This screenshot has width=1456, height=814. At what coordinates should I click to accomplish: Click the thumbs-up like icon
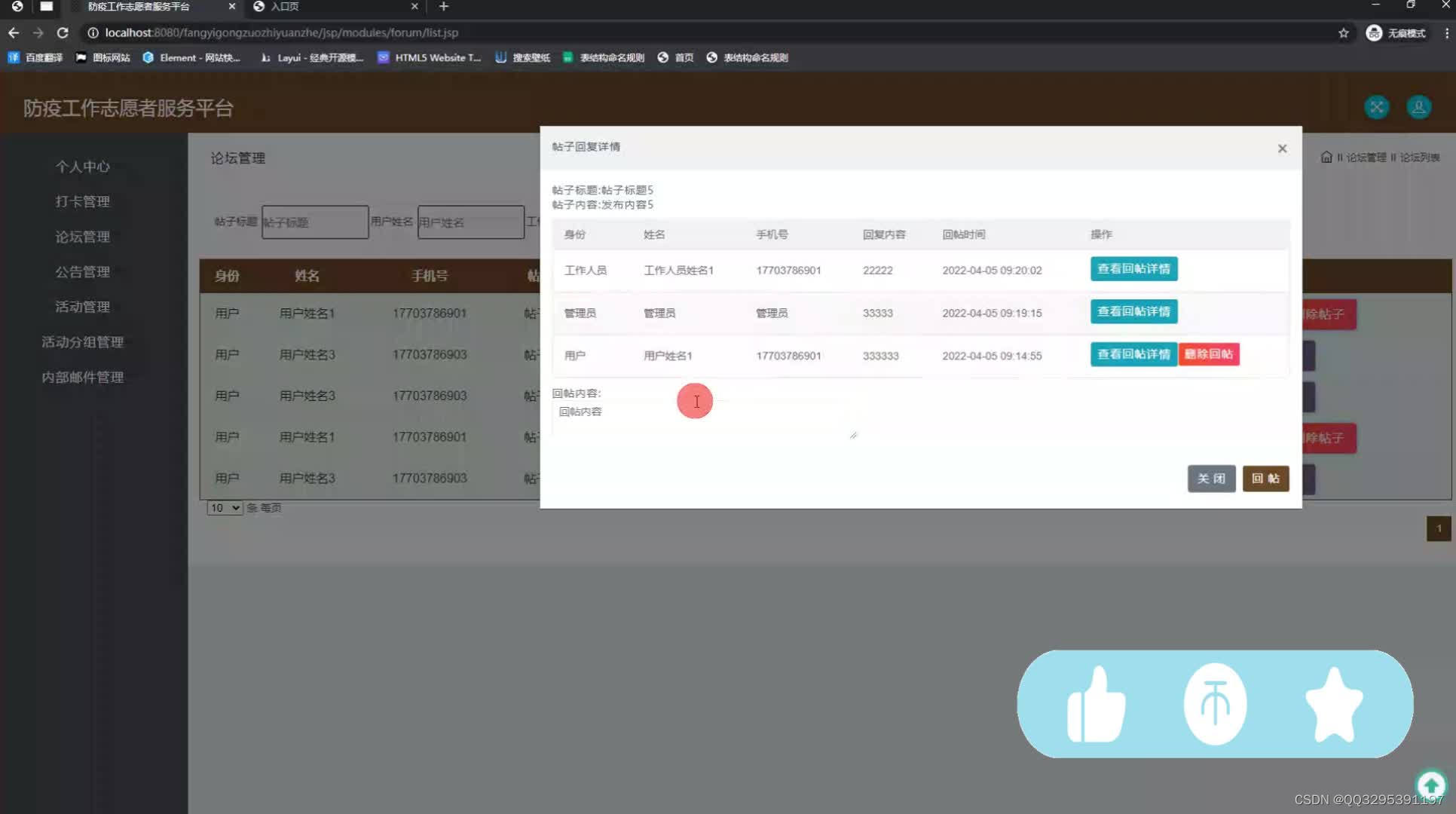click(x=1097, y=704)
